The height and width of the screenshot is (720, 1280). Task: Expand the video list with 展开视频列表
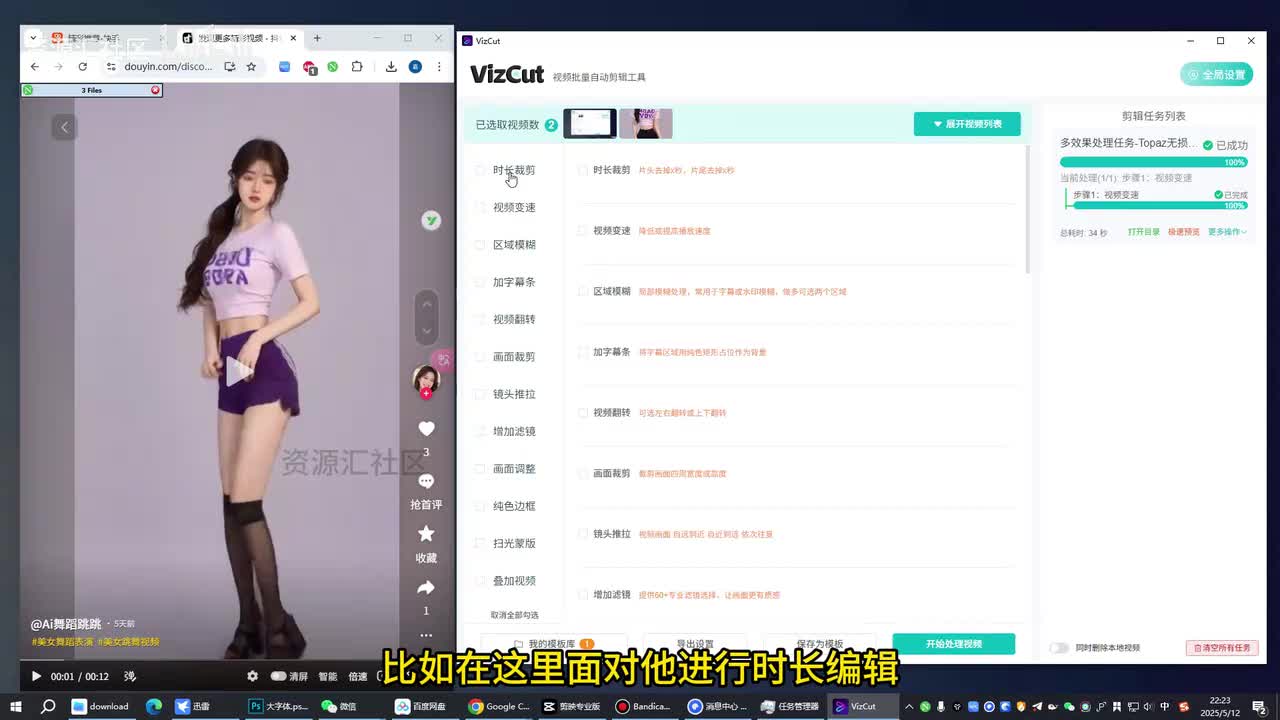[967, 124]
